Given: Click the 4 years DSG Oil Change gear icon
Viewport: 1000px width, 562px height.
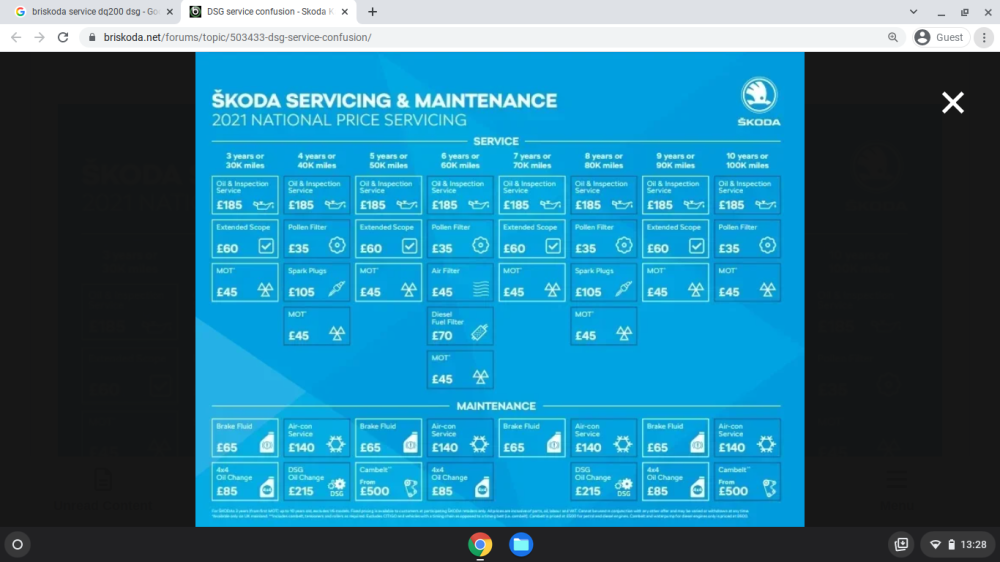Looking at the screenshot, I should [337, 488].
